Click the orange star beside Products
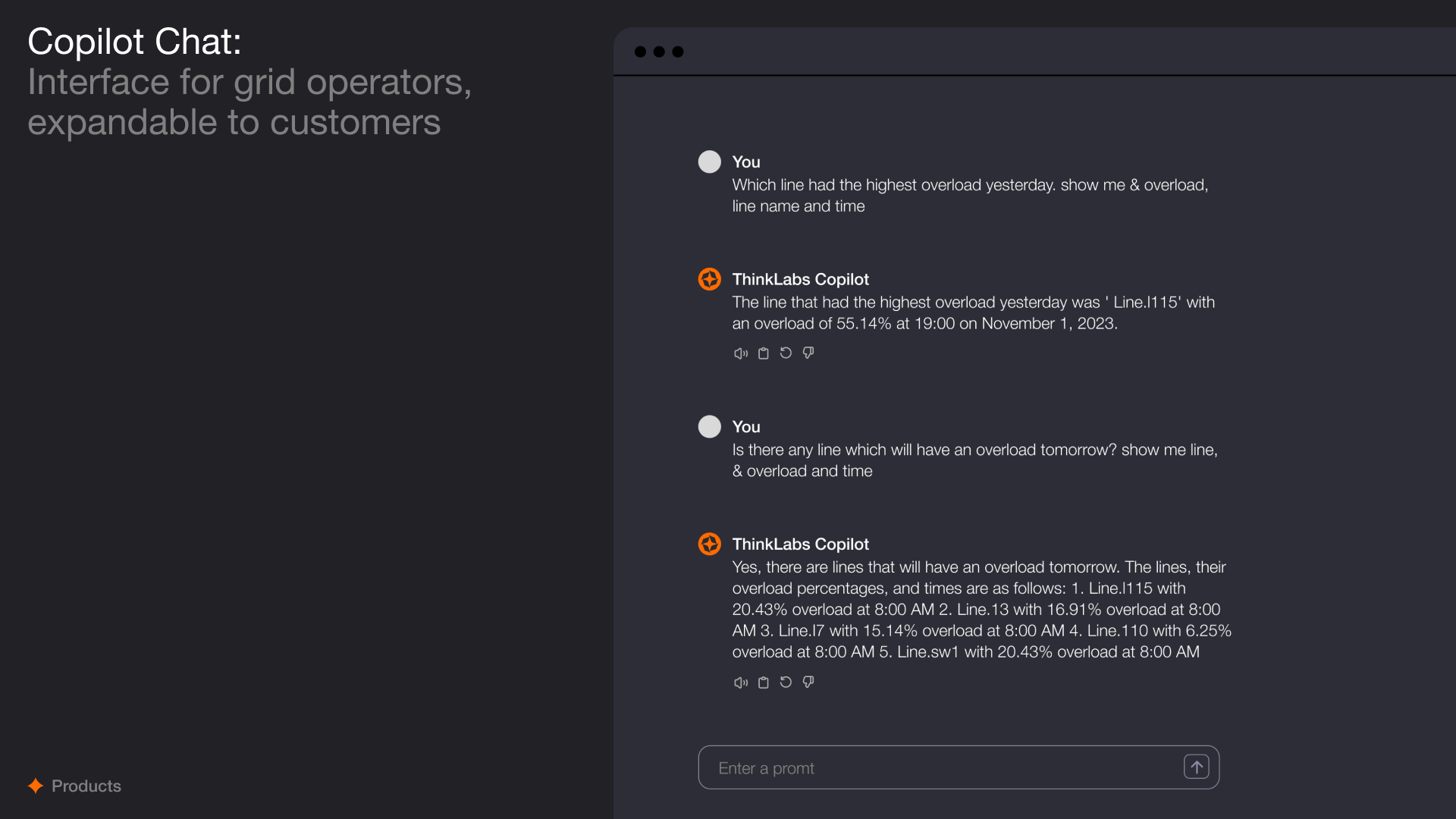The width and height of the screenshot is (1456, 819). 36,786
